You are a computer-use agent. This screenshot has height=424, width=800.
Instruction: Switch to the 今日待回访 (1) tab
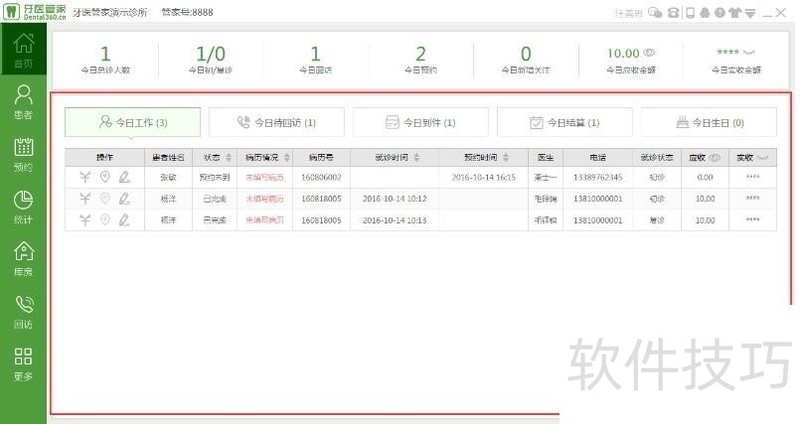pyautogui.click(x=277, y=122)
